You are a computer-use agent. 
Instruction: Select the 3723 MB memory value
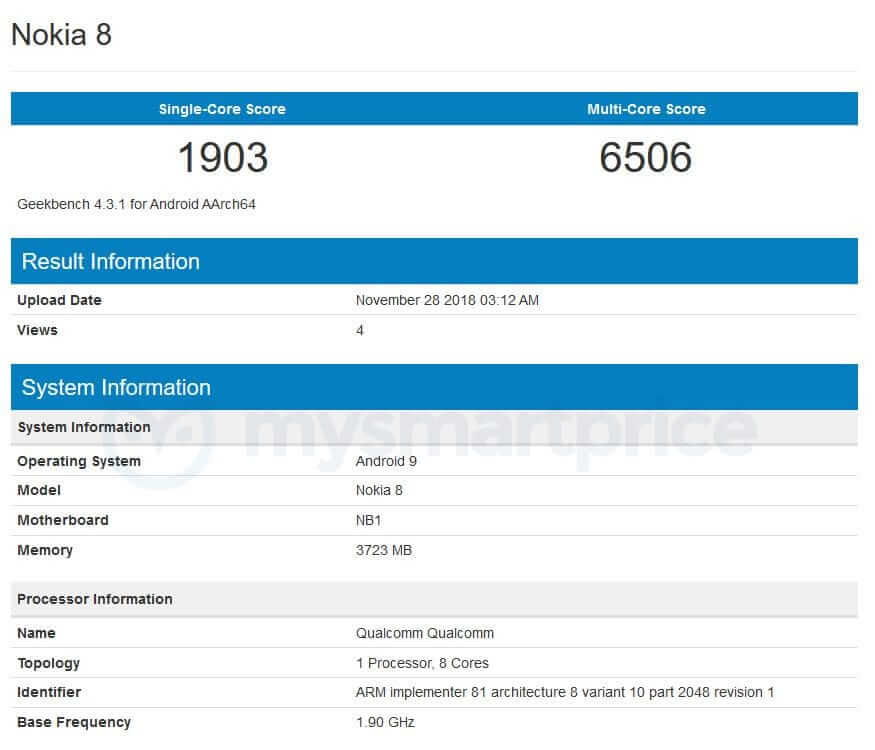384,550
